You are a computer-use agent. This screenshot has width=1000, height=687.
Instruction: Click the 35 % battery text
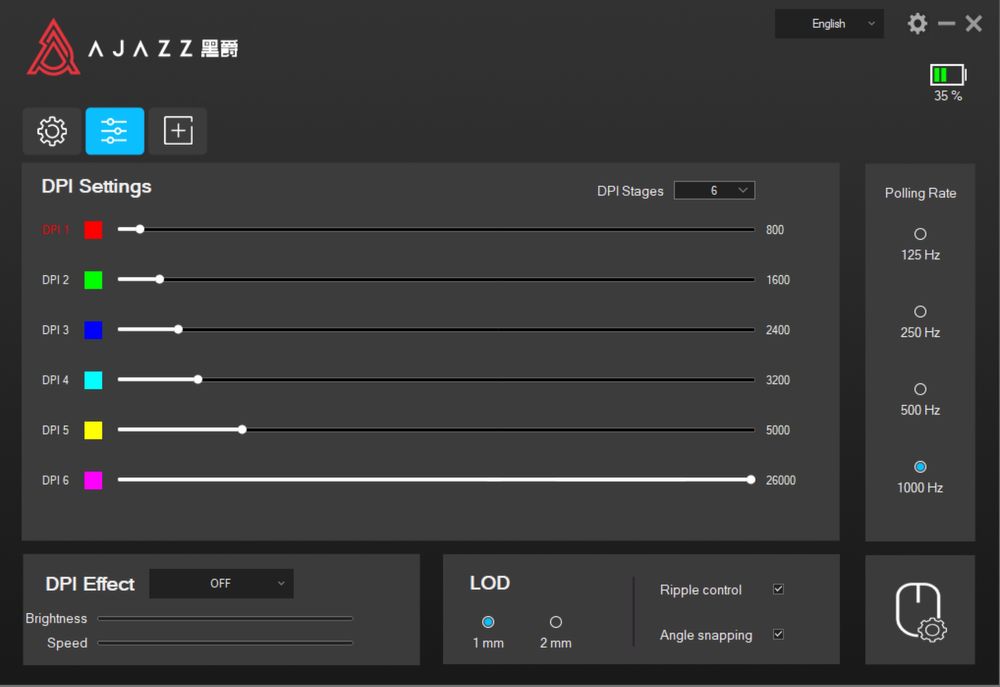(948, 96)
